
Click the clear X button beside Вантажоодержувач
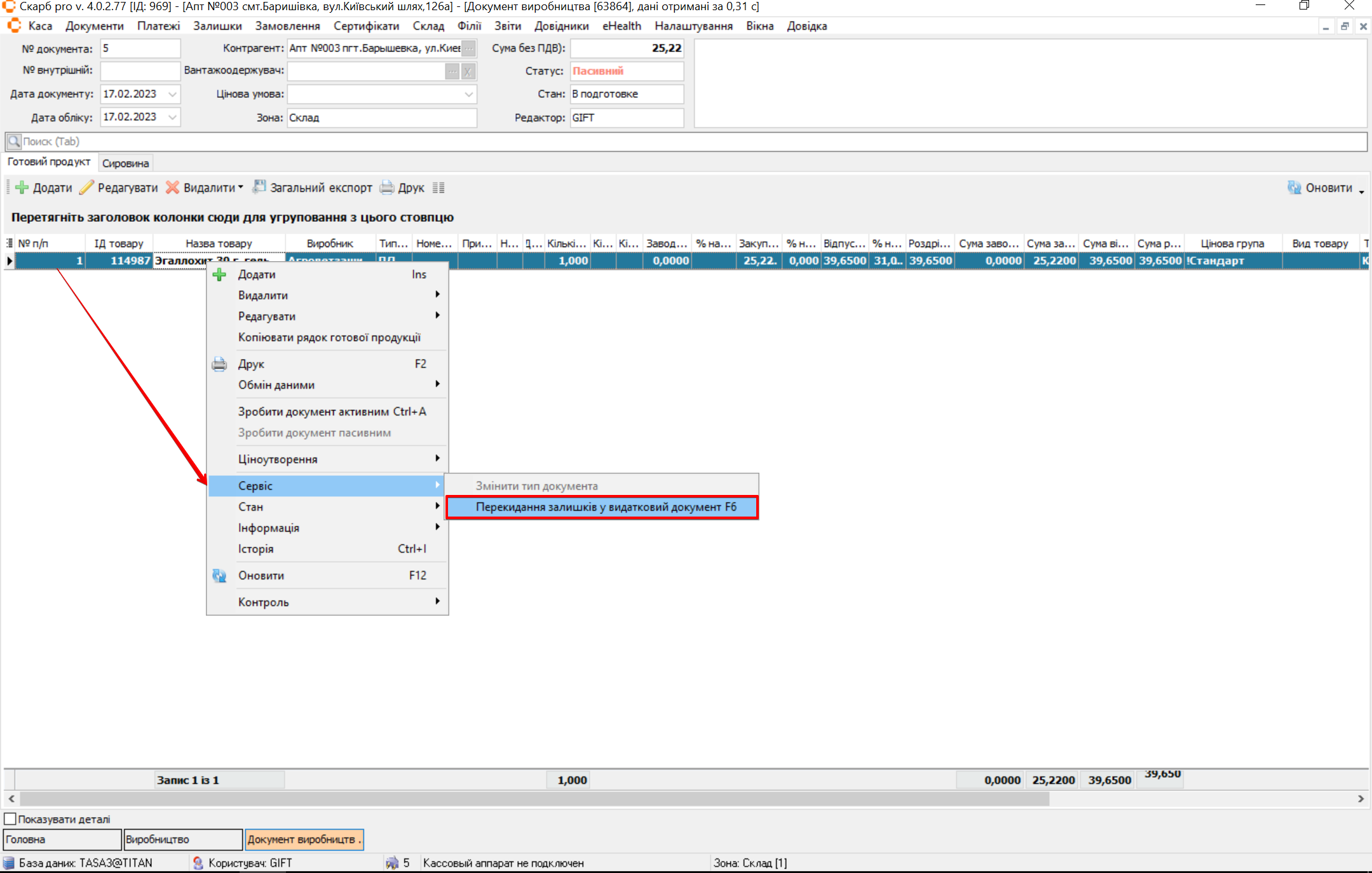tap(468, 71)
